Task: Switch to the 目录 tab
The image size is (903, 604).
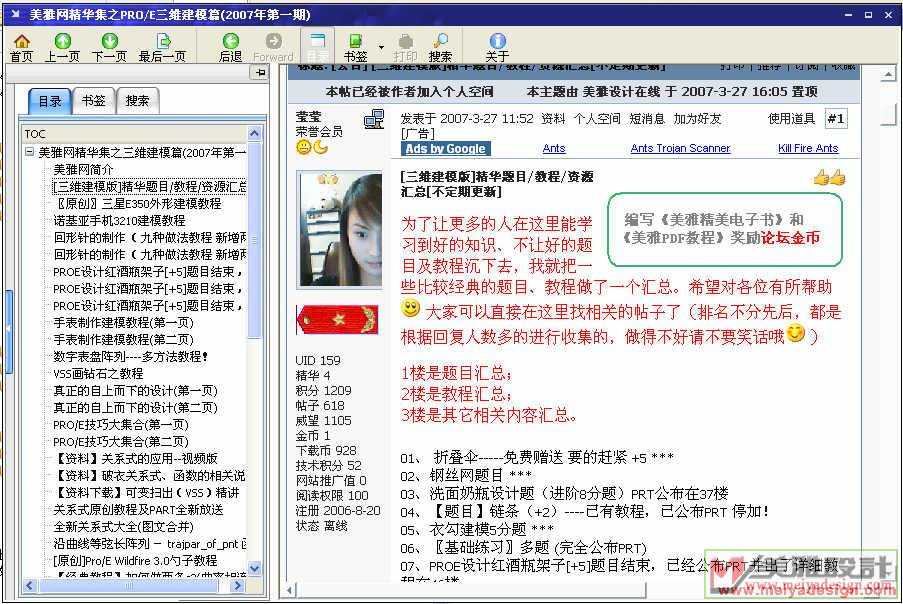Action: coord(50,102)
